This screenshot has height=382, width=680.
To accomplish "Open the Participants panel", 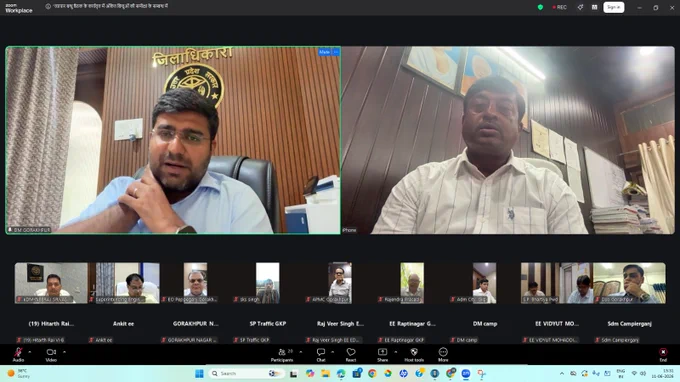I will tap(282, 354).
